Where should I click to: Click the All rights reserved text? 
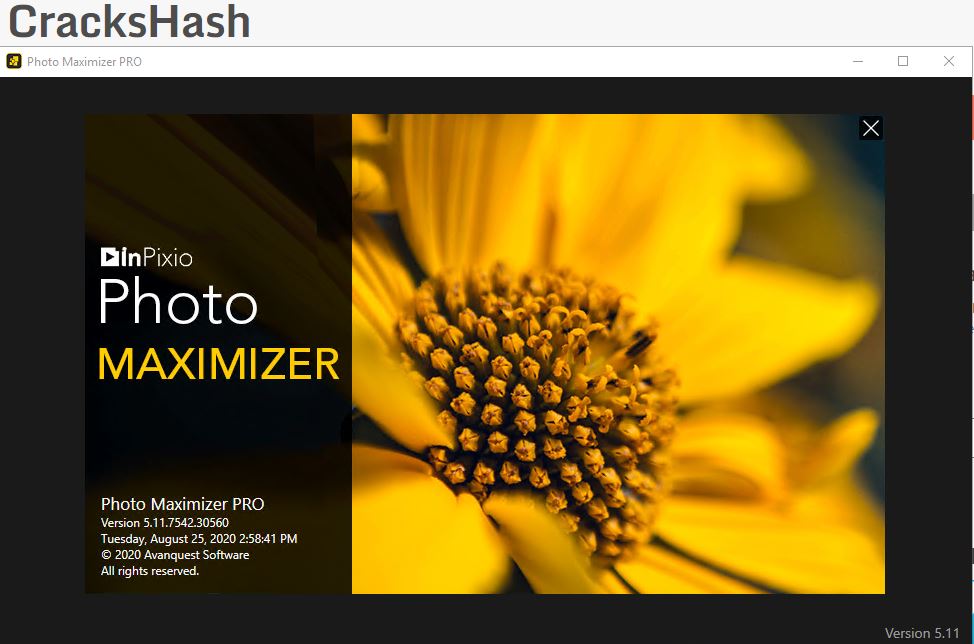click(x=150, y=571)
